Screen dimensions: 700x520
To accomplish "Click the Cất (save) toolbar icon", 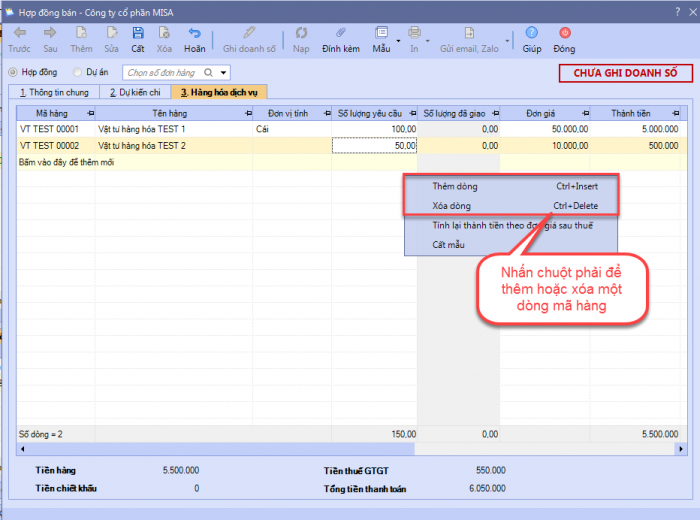I will point(138,33).
